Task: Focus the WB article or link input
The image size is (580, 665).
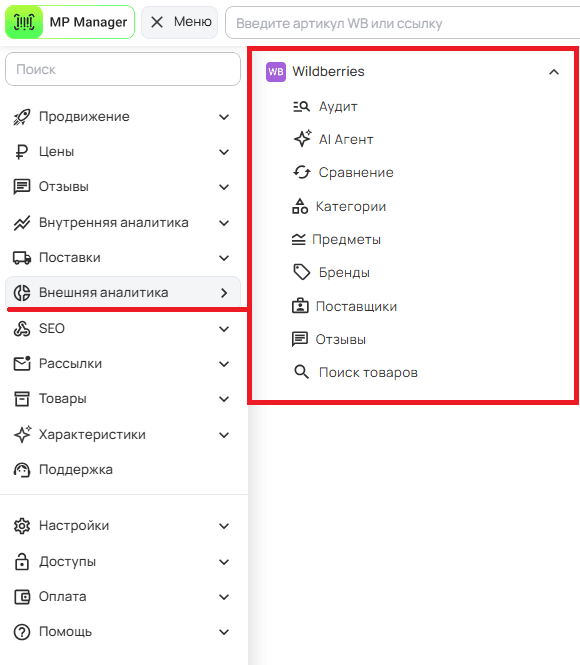Action: [402, 23]
